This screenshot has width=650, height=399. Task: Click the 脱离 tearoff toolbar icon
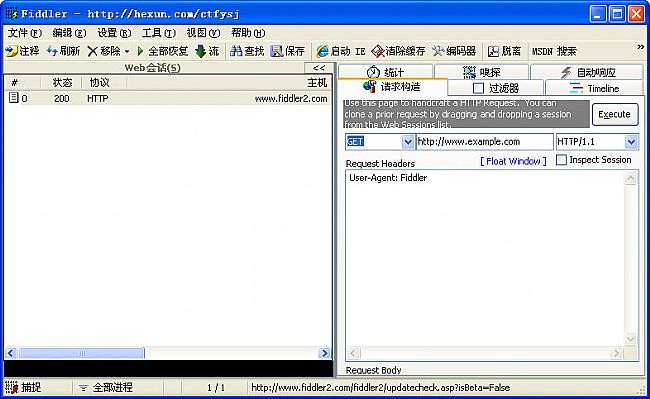pos(493,51)
